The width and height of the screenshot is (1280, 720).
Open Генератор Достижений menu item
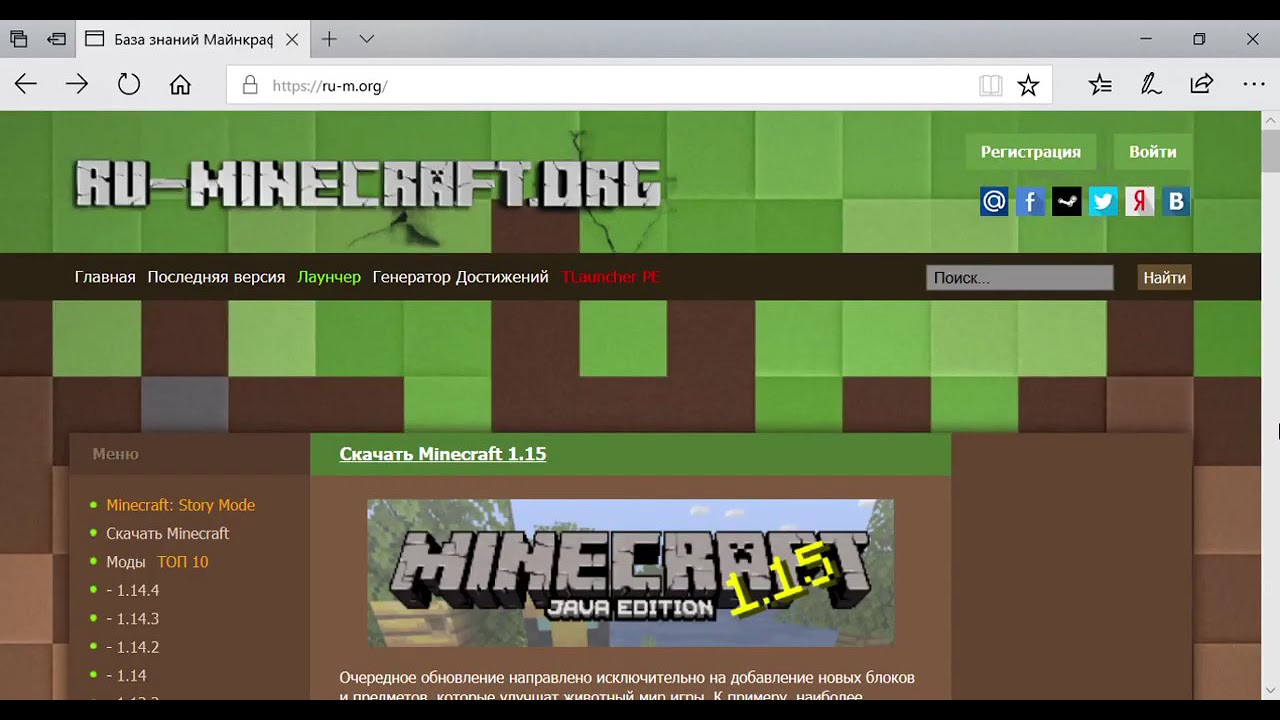[460, 277]
